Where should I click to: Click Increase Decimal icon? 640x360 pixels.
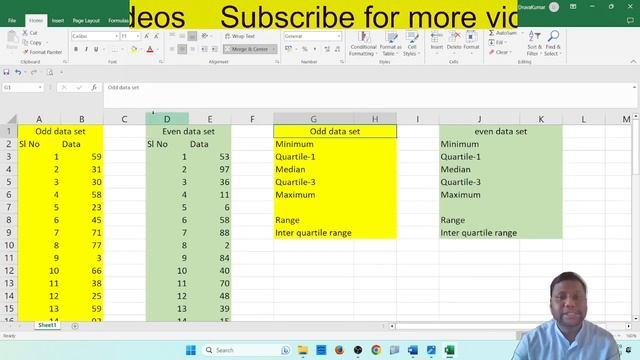pyautogui.click(x=327, y=49)
